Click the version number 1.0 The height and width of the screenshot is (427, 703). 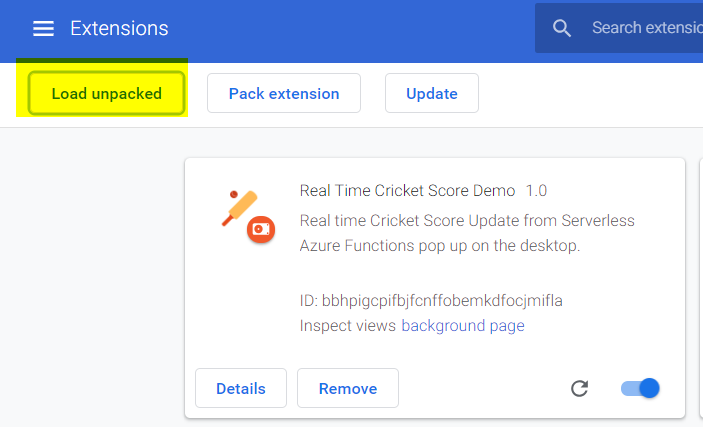(536, 190)
